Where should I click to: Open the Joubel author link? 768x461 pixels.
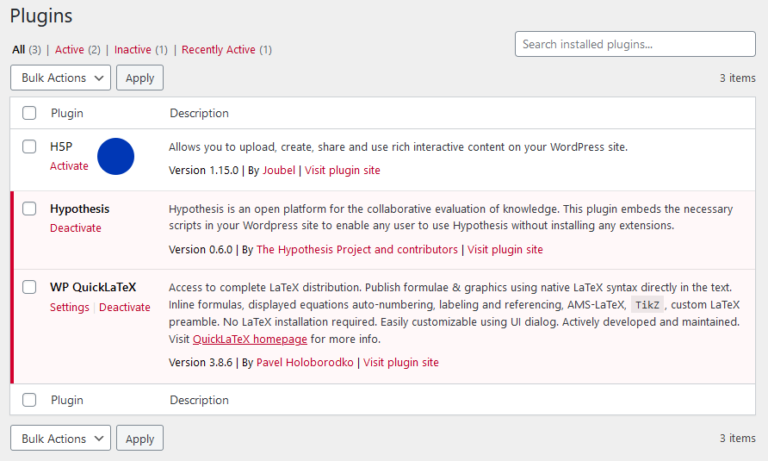(x=278, y=170)
